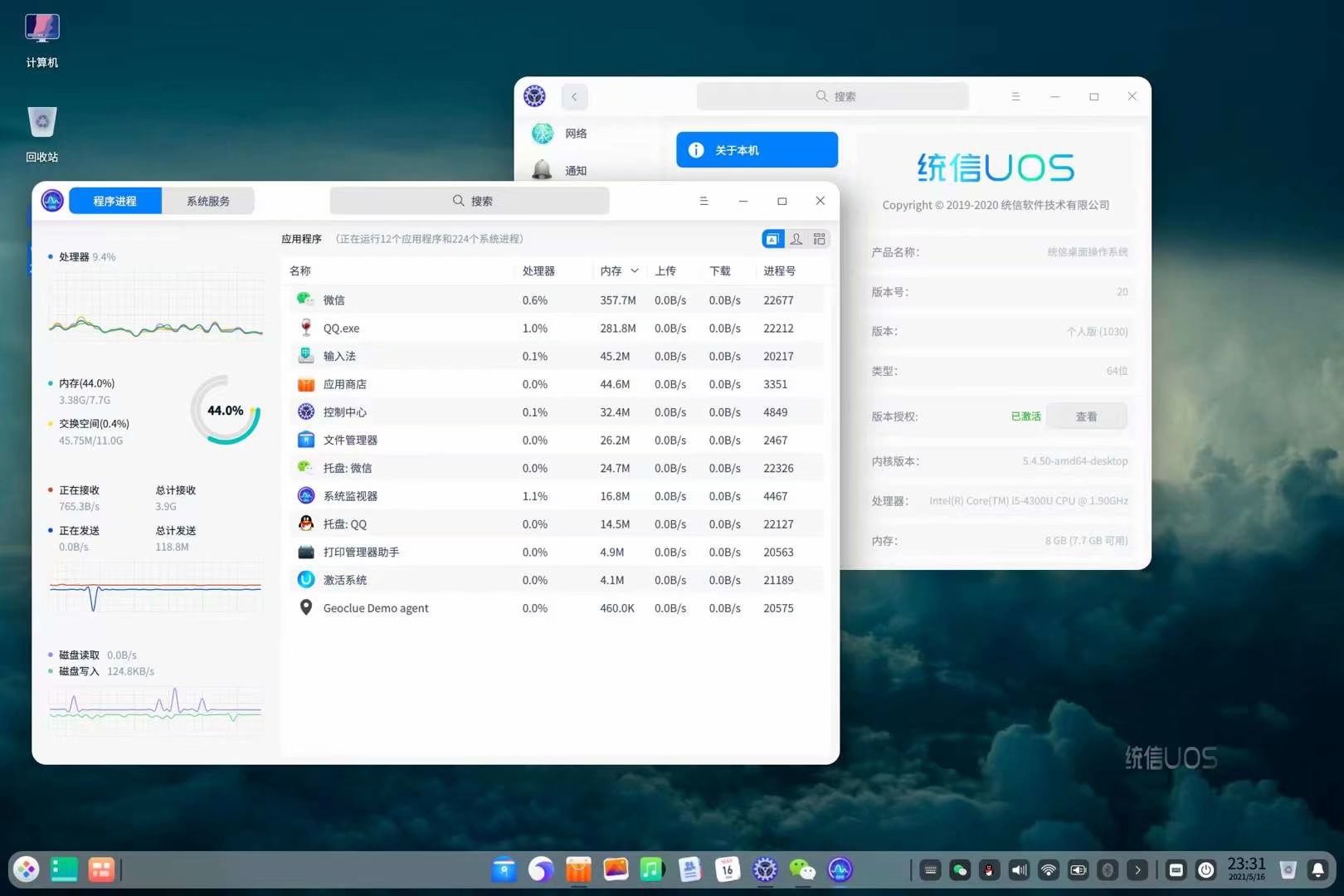Select the 应用商店 process icon
The image size is (1344, 896).
(306, 384)
